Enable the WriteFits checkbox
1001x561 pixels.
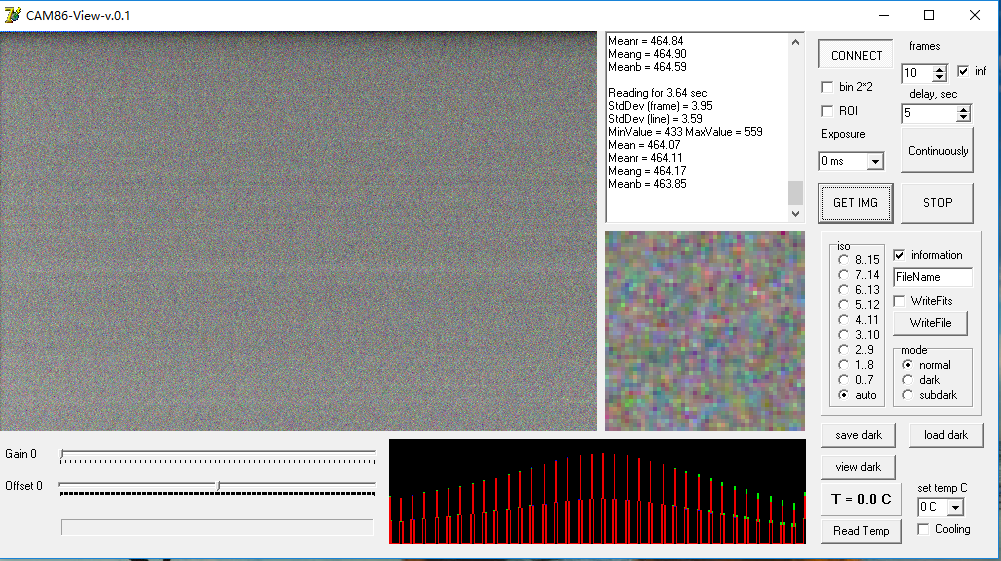pyautogui.click(x=899, y=301)
